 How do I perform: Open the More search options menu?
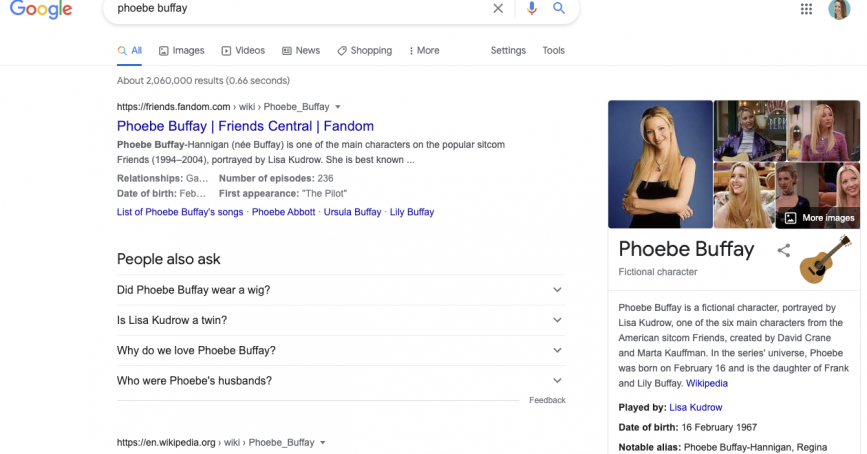[422, 51]
